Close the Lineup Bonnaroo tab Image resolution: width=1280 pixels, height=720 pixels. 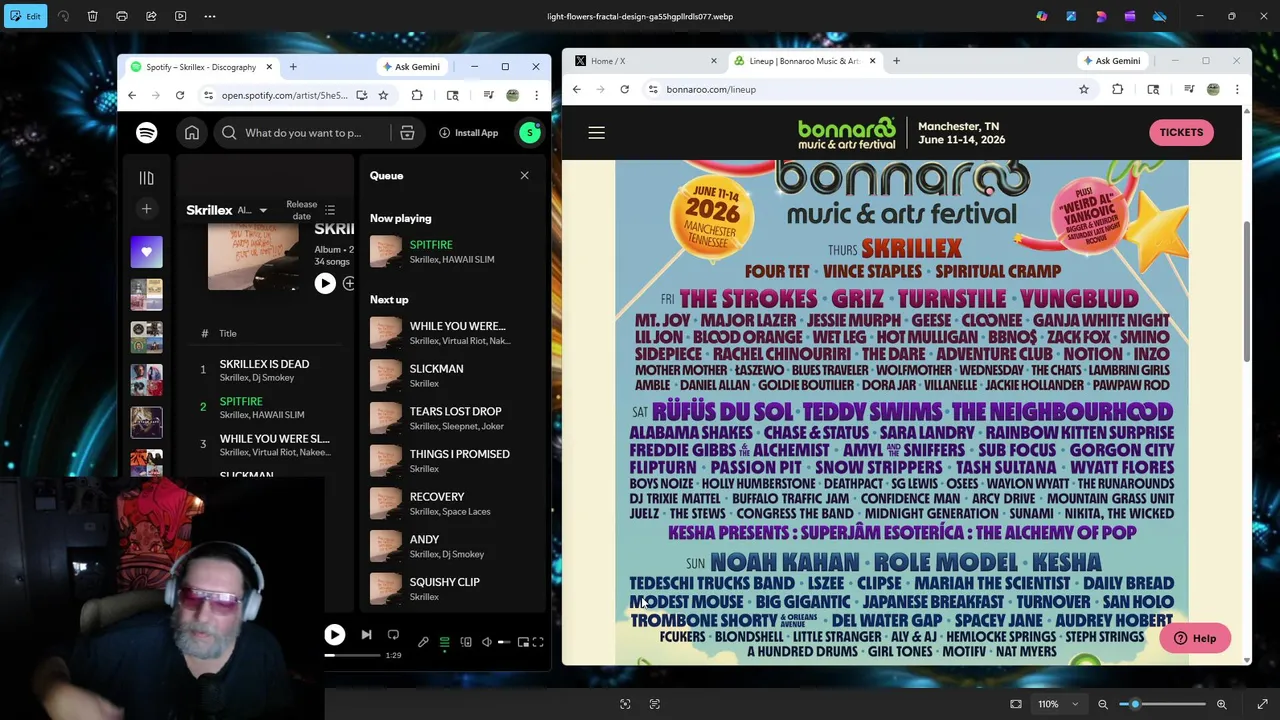click(872, 61)
